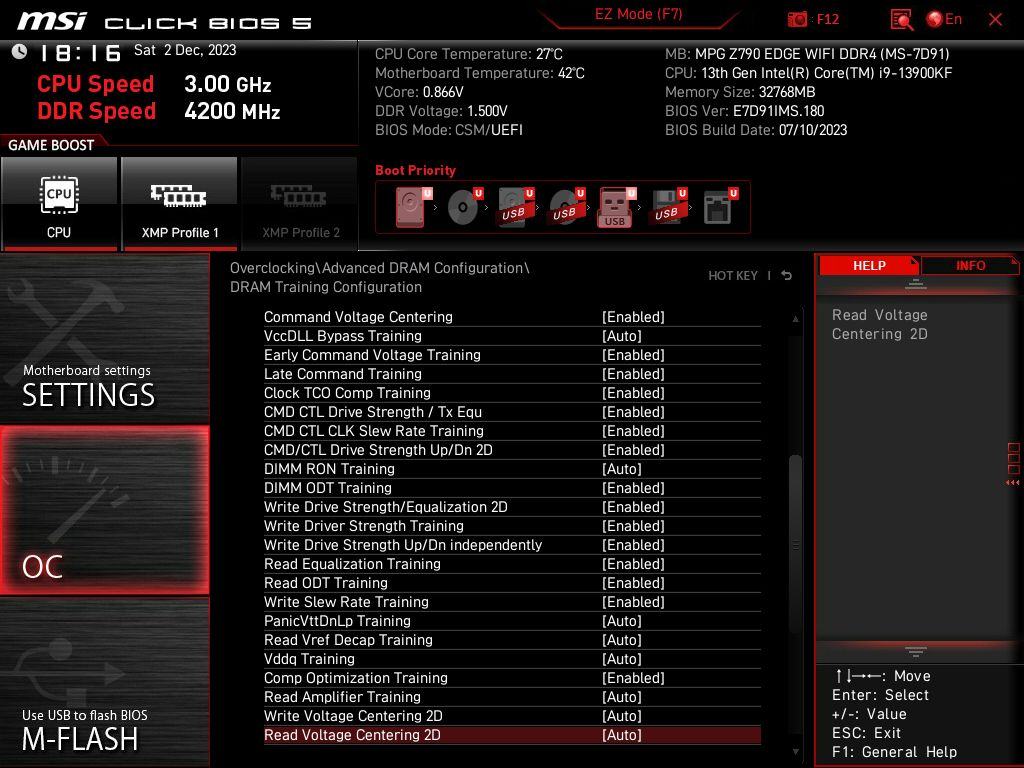Select highlighted Read Voltage Centering 2D row
1024x768 pixels.
(x=512, y=735)
